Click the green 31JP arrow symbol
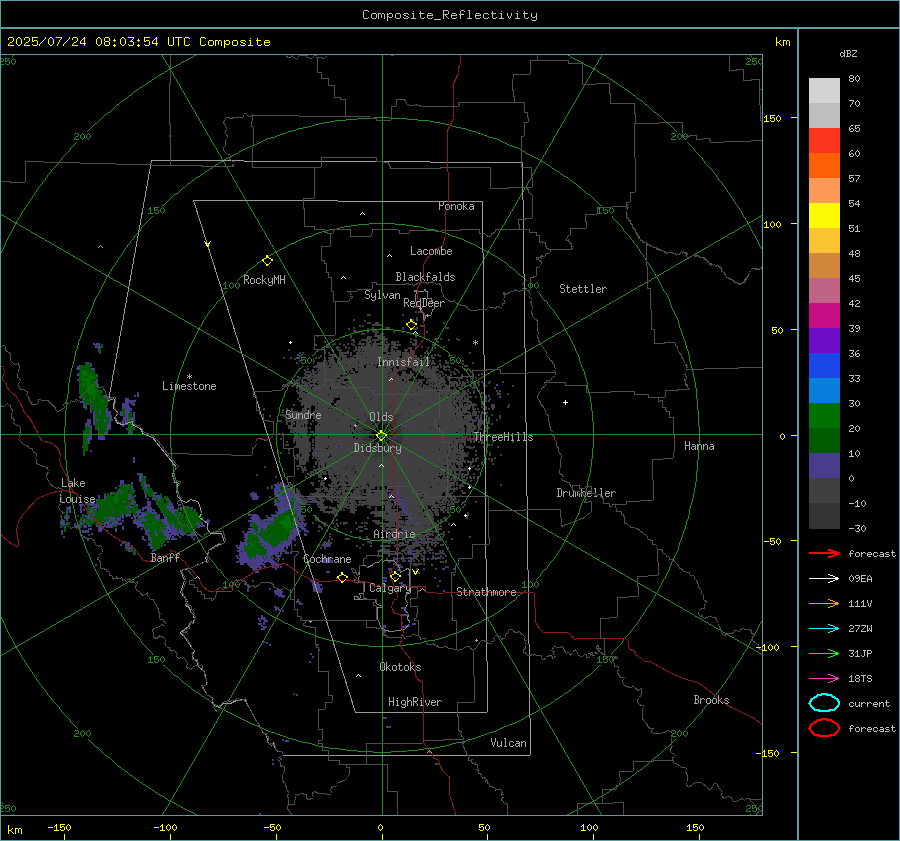This screenshot has height=841, width=900. pyautogui.click(x=824, y=653)
